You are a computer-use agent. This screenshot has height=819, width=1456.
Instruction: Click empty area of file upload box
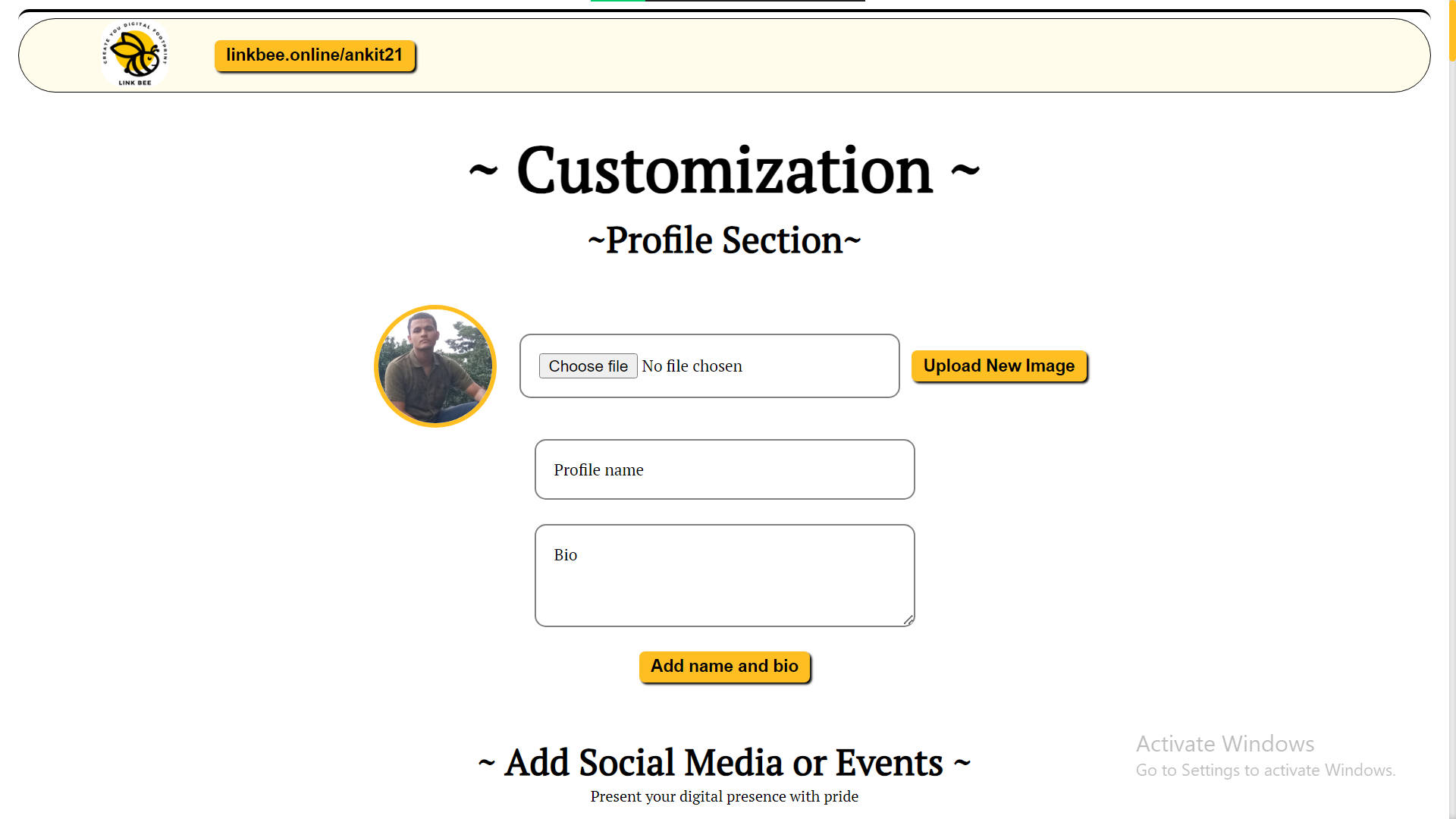tap(819, 366)
